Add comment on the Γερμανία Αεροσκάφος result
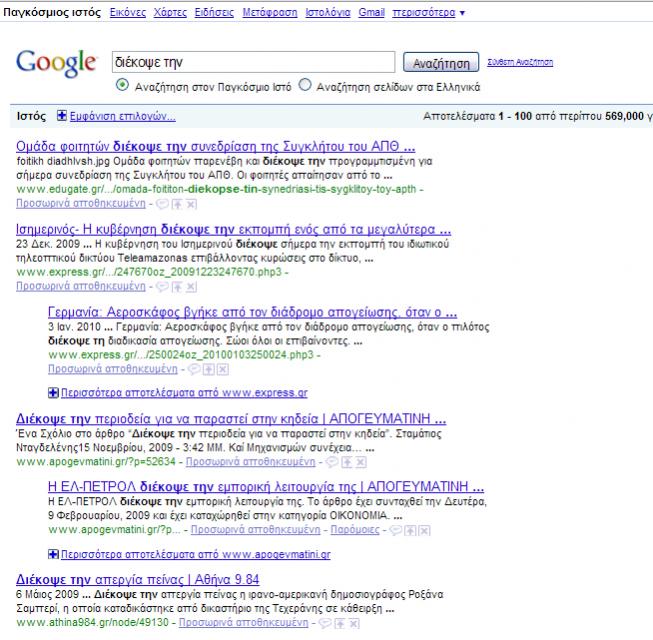Image resolution: width=653 pixels, height=640 pixels. [194, 369]
